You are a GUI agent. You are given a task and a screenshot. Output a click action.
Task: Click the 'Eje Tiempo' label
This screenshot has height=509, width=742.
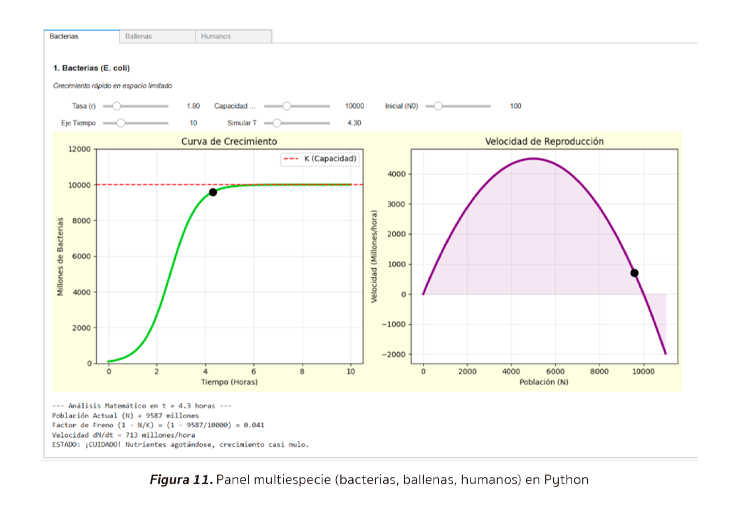[x=78, y=123]
